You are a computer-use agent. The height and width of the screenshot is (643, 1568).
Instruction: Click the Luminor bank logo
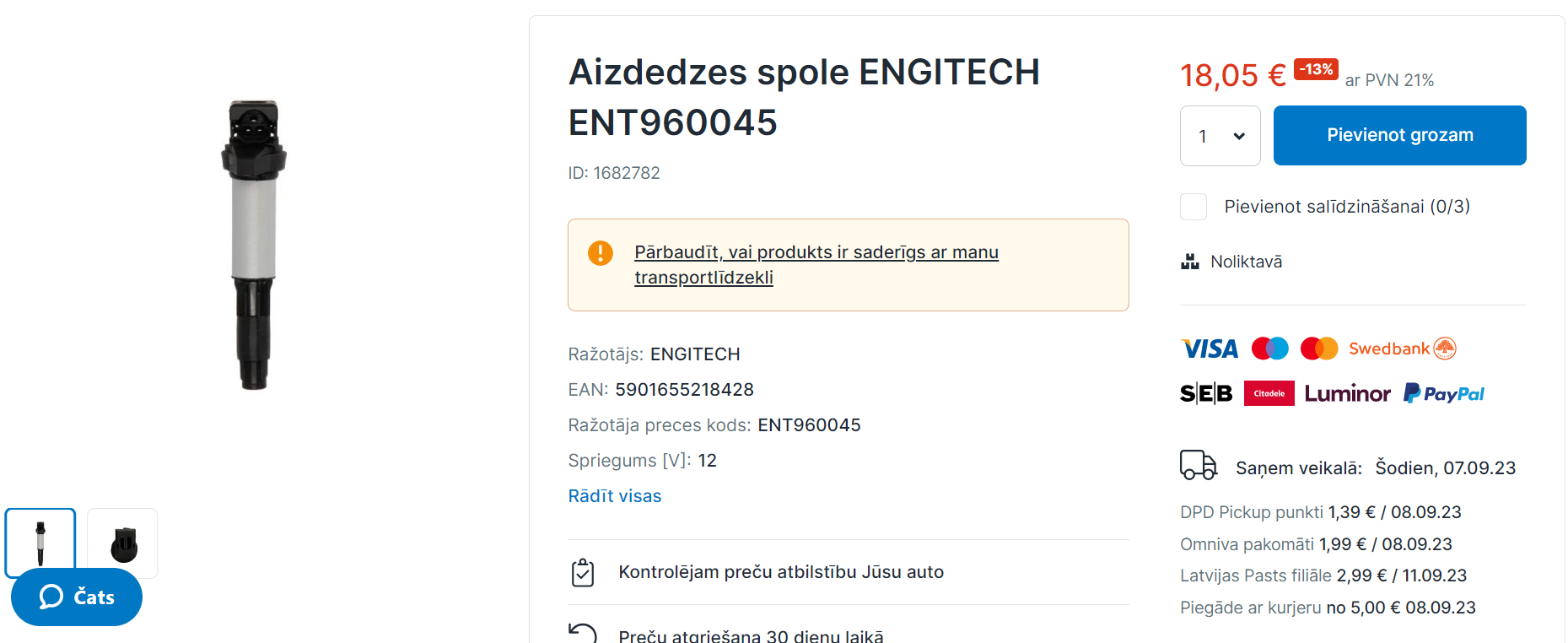click(x=1347, y=394)
